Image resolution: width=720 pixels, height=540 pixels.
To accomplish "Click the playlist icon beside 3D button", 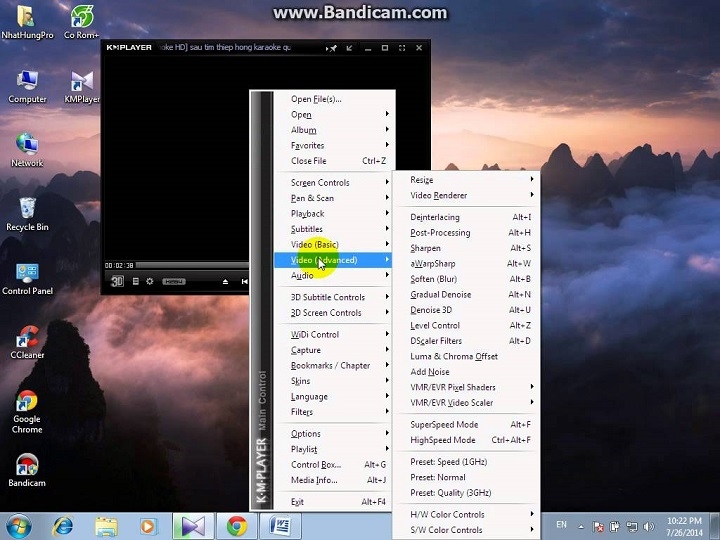I will pyautogui.click(x=135, y=281).
